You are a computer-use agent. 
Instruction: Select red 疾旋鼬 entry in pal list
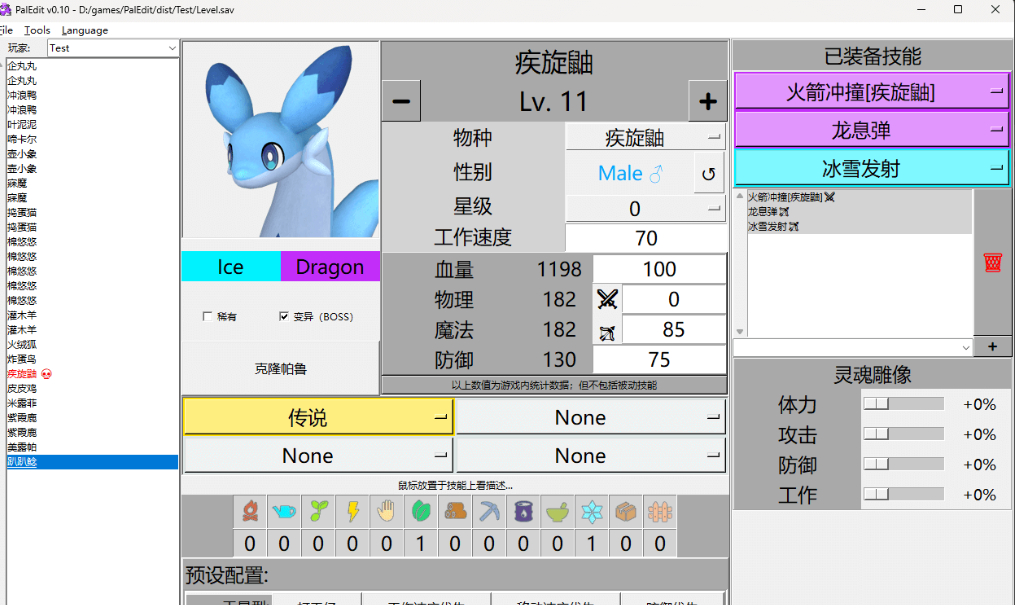click(x=22, y=374)
